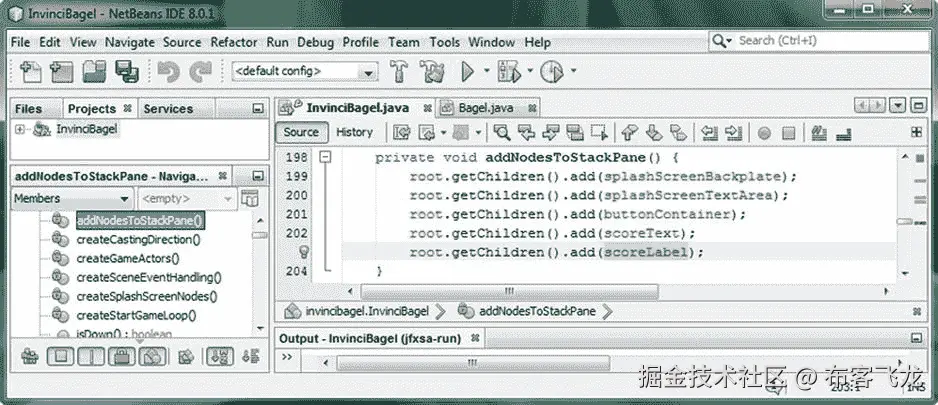Open Project using the folder icon
Image resolution: width=938 pixels, height=405 pixels.
pyautogui.click(x=95, y=72)
